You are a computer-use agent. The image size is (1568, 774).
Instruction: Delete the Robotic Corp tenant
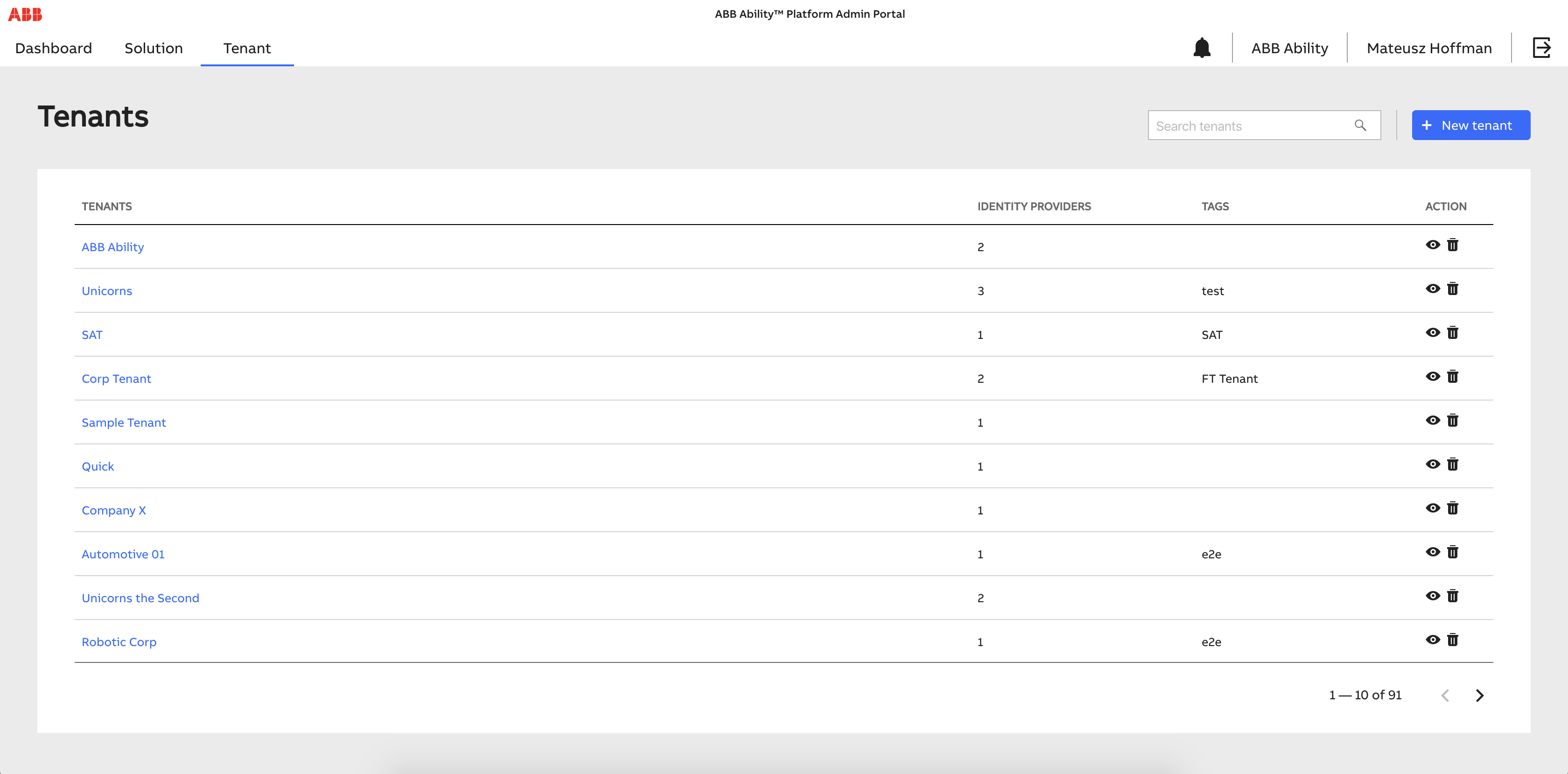coord(1452,640)
